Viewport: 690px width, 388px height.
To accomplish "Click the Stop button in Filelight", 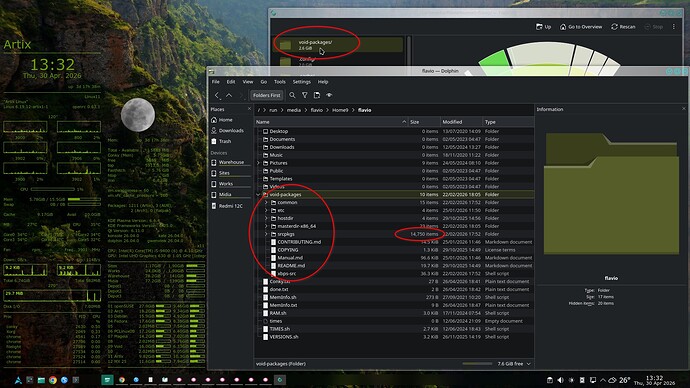I will click(654, 27).
